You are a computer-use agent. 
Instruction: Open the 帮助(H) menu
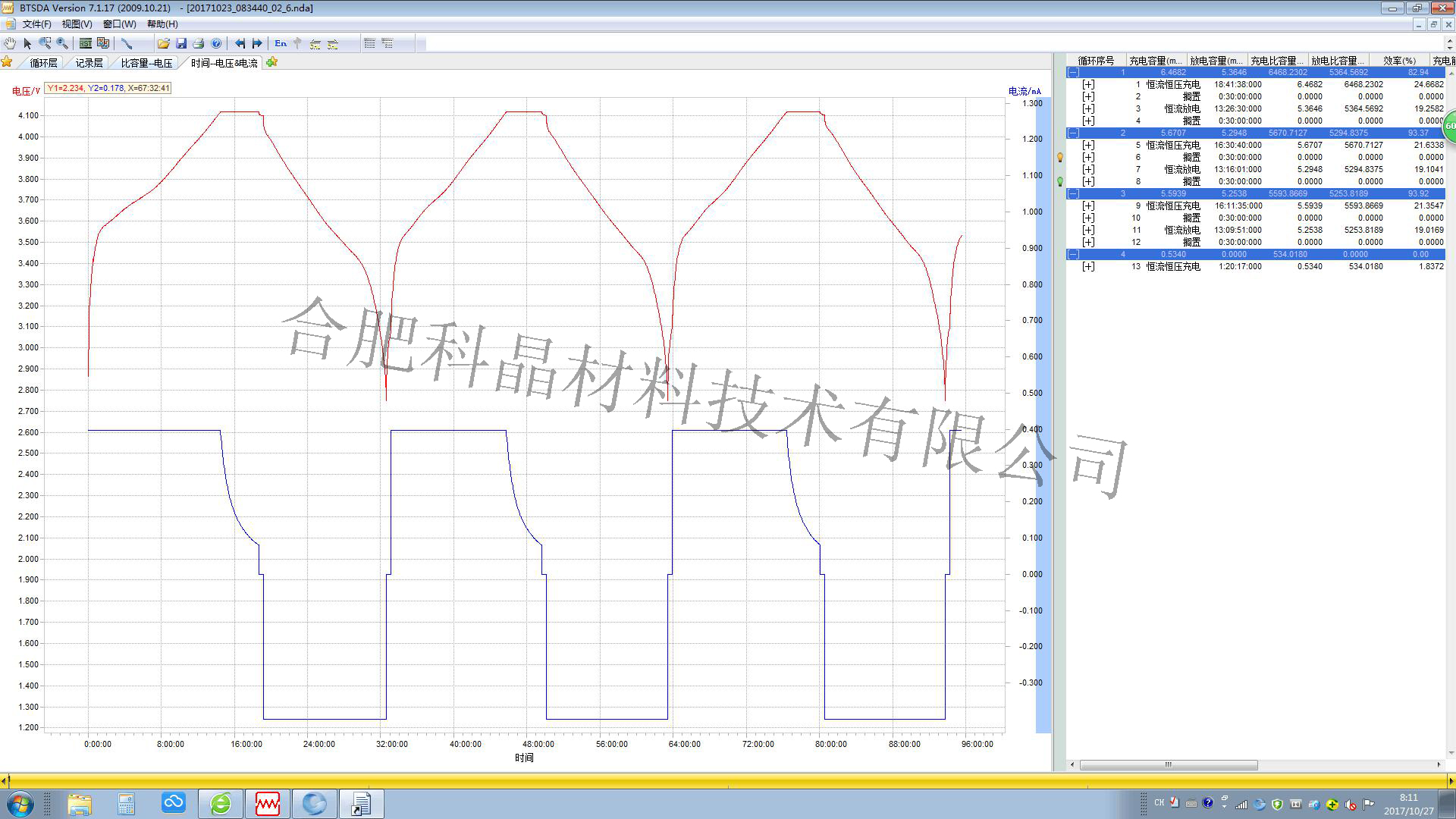click(x=162, y=24)
